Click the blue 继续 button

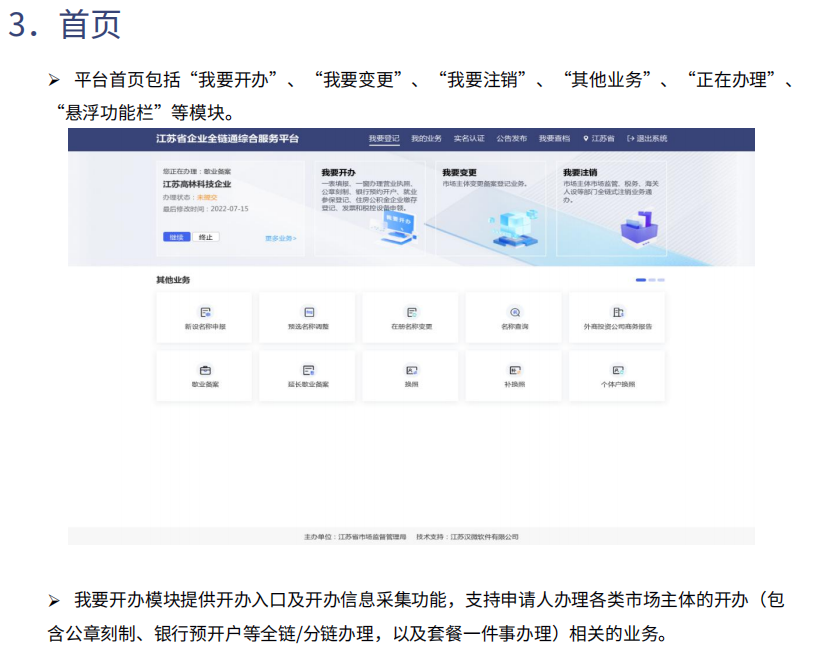(x=176, y=237)
